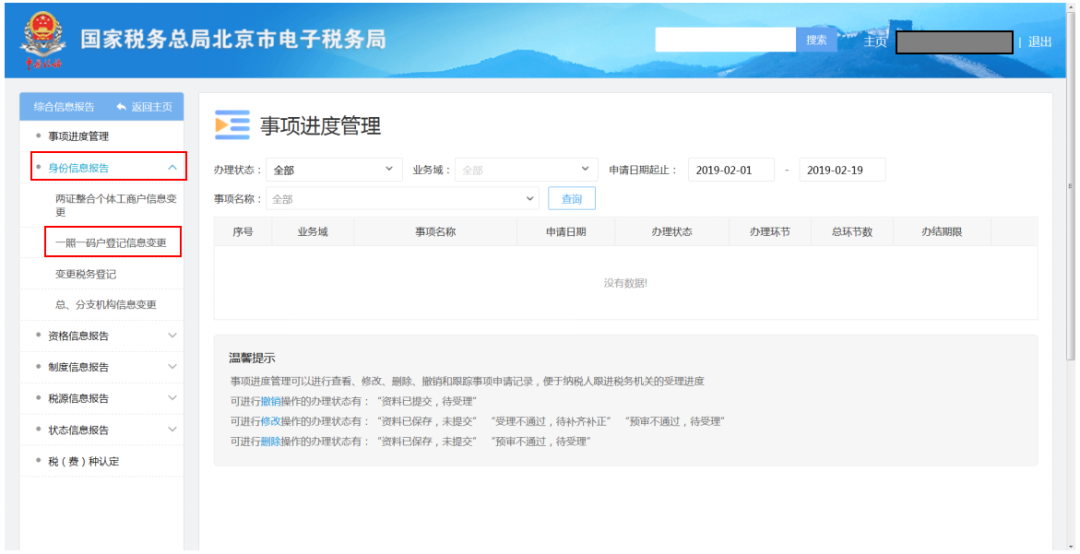Open the 事项名称 dropdown

[402, 198]
